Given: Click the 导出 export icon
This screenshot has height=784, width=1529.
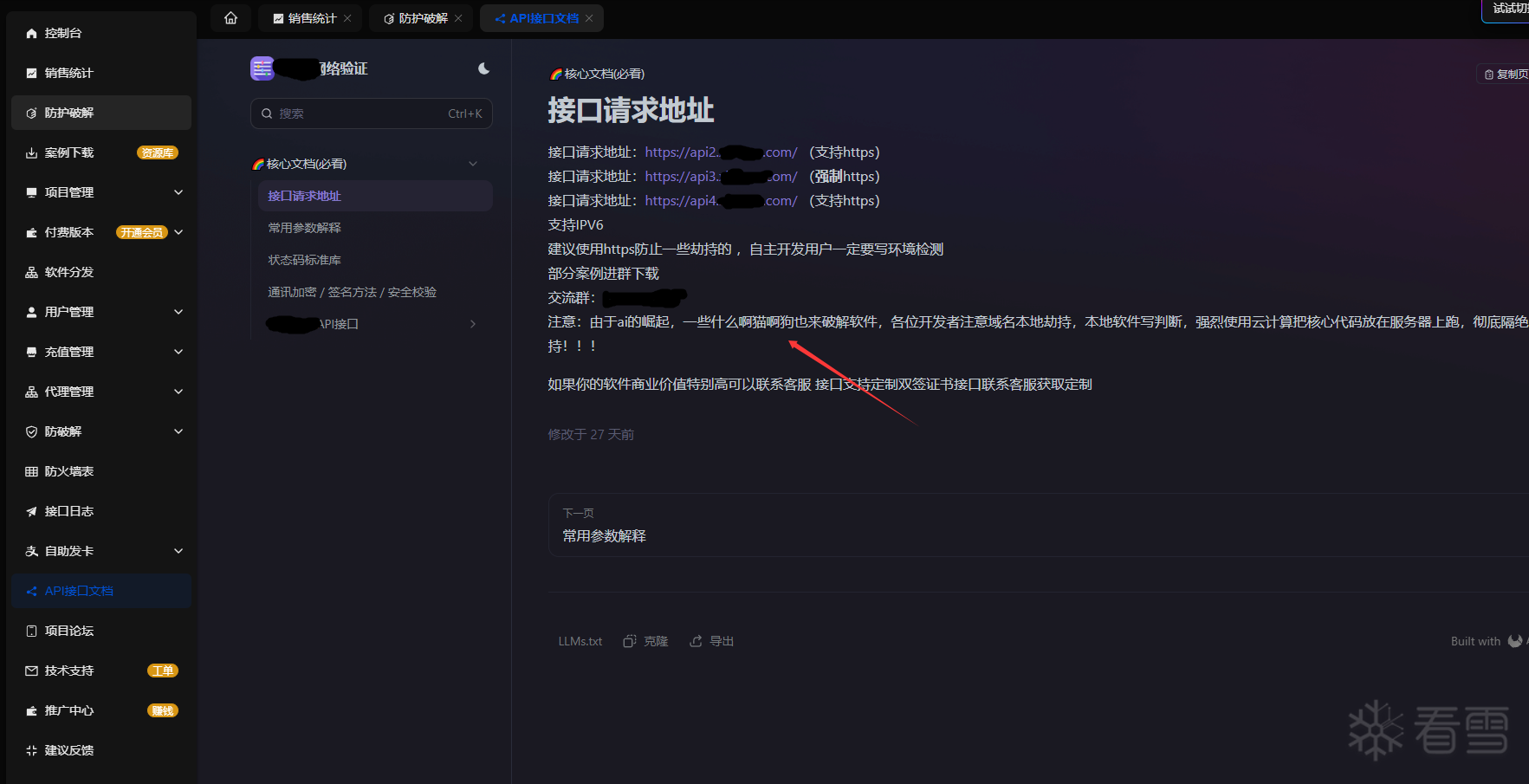Looking at the screenshot, I should coord(696,641).
